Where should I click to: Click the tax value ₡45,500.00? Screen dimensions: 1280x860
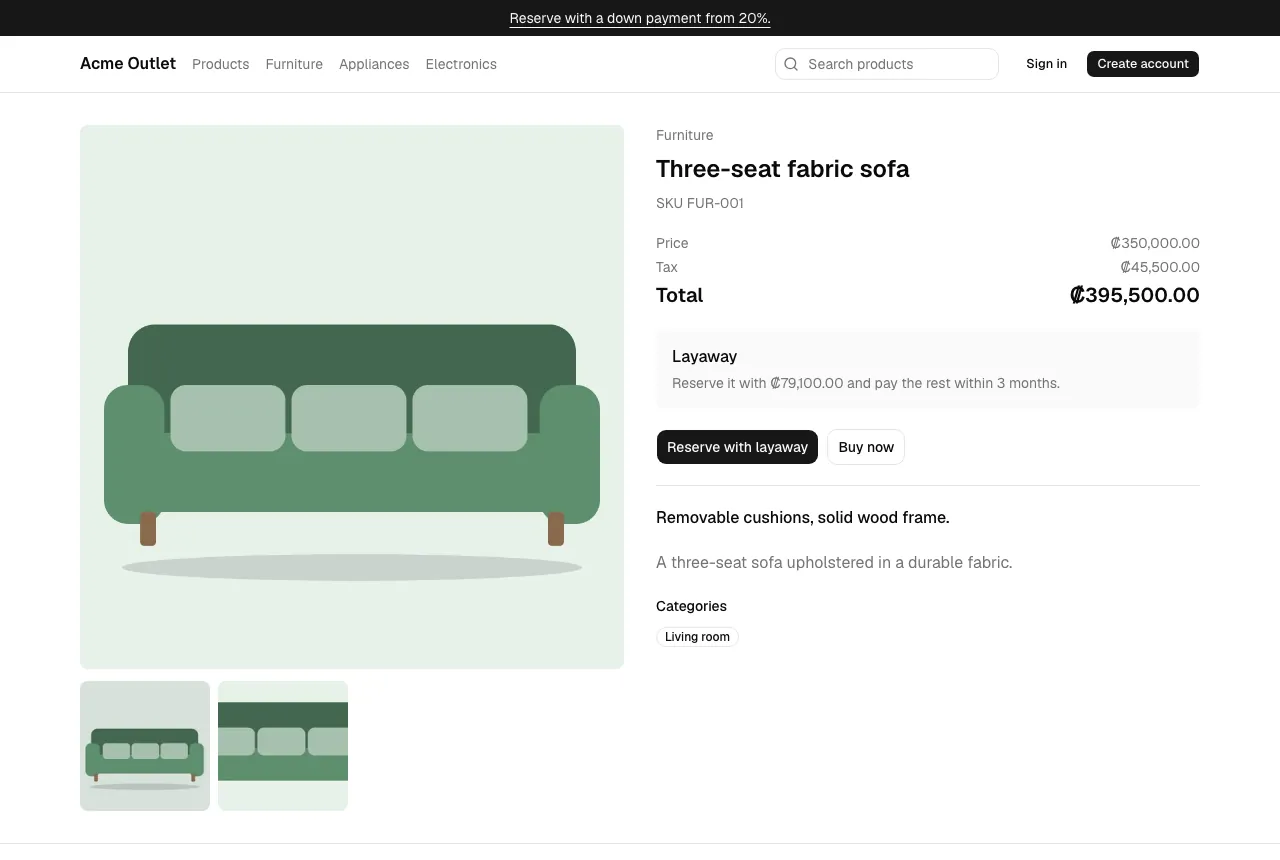1160,267
